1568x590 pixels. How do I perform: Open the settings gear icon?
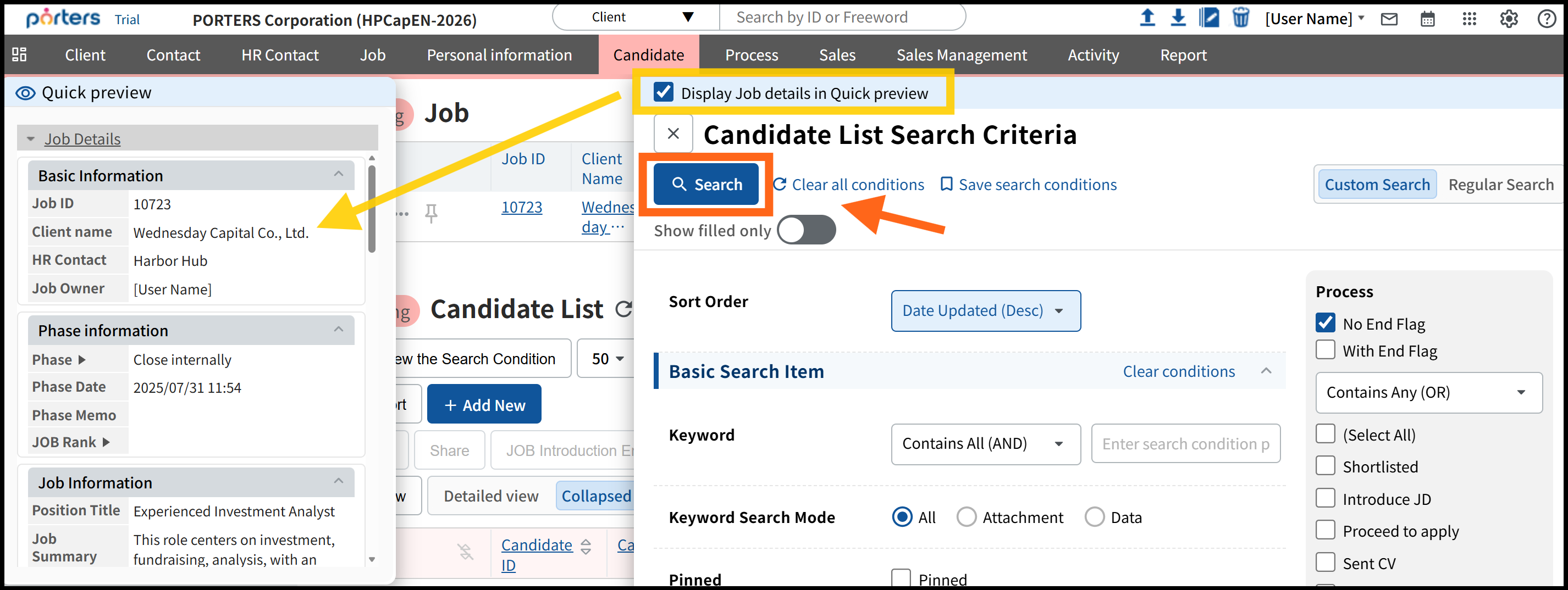[1509, 19]
